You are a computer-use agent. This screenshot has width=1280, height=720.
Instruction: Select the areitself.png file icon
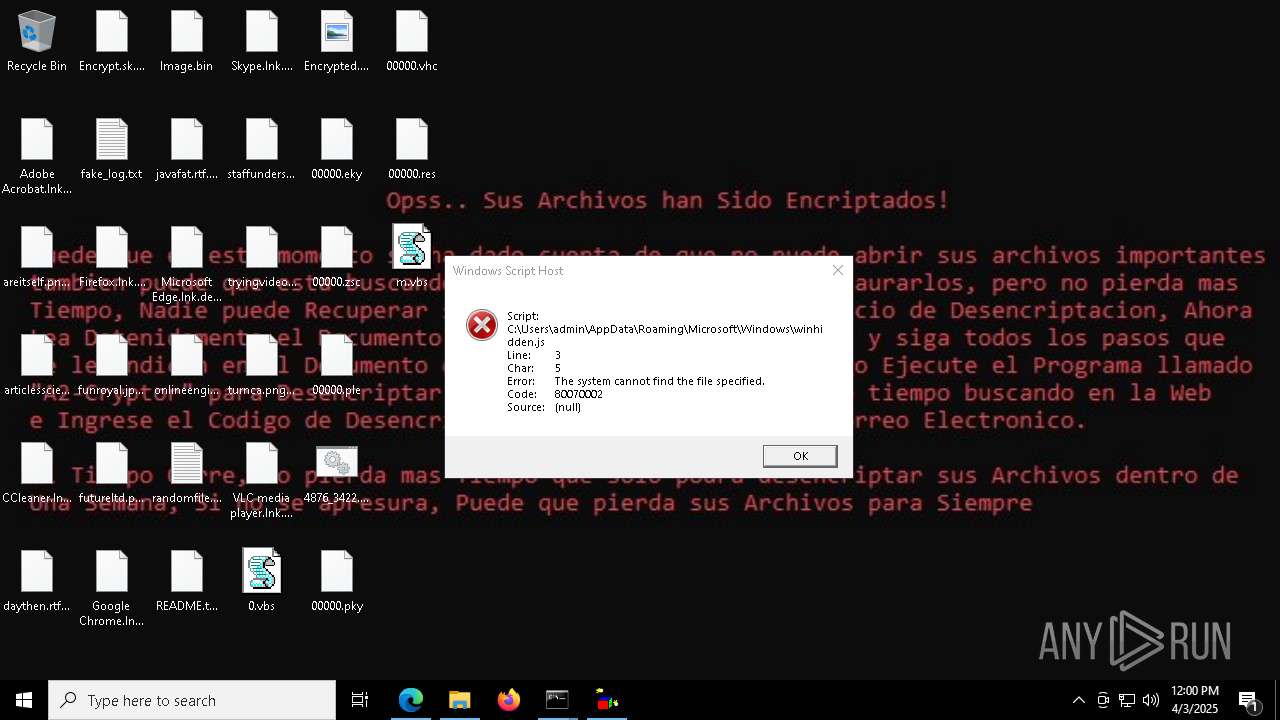point(37,258)
